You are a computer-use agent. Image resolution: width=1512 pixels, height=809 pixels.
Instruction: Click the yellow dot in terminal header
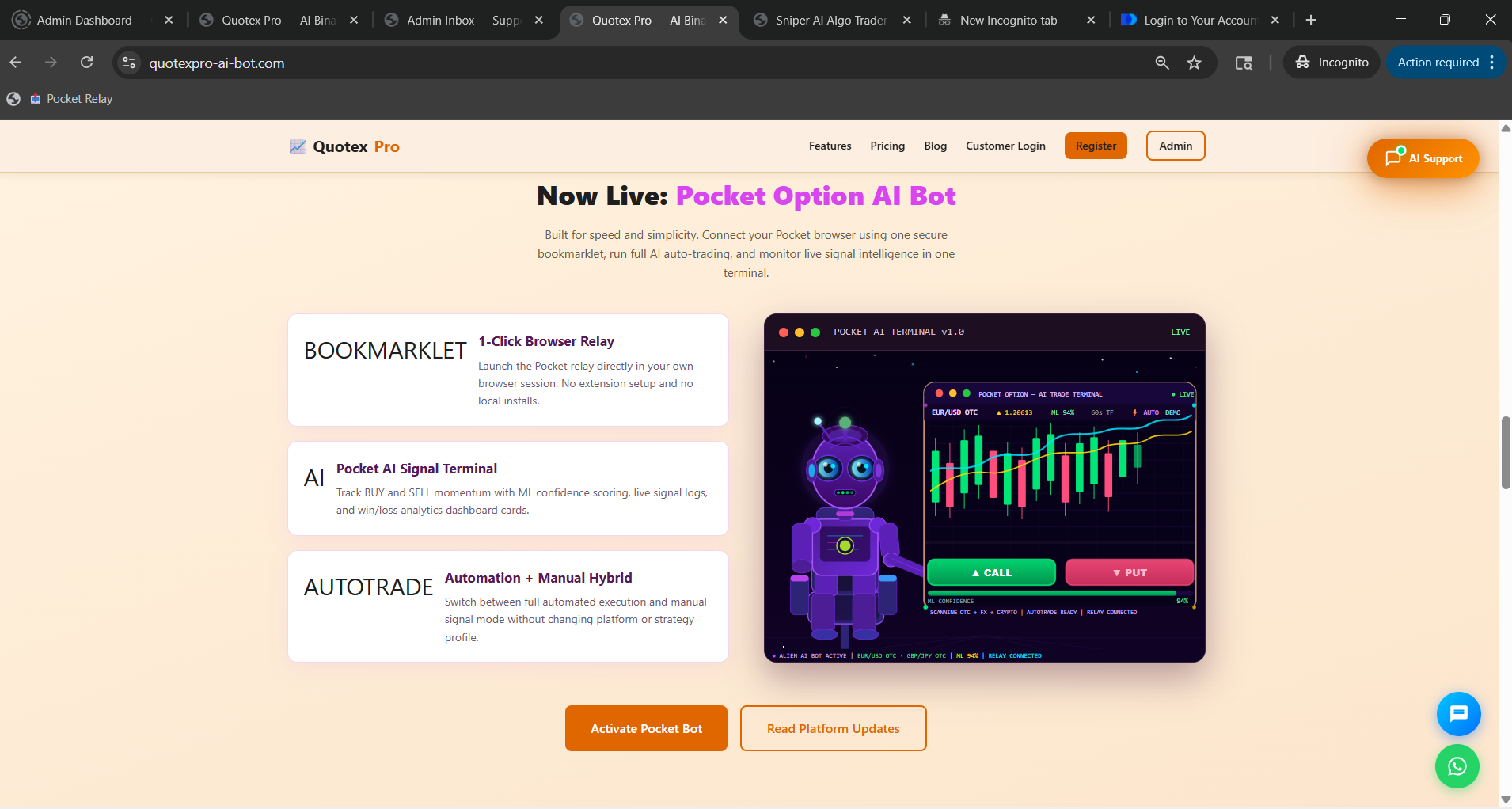pos(800,332)
